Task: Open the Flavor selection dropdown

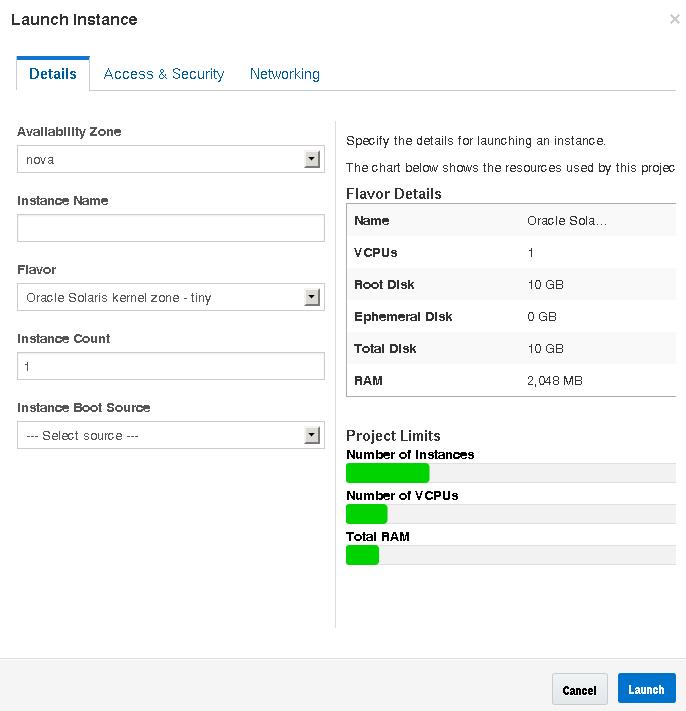Action: coord(170,297)
